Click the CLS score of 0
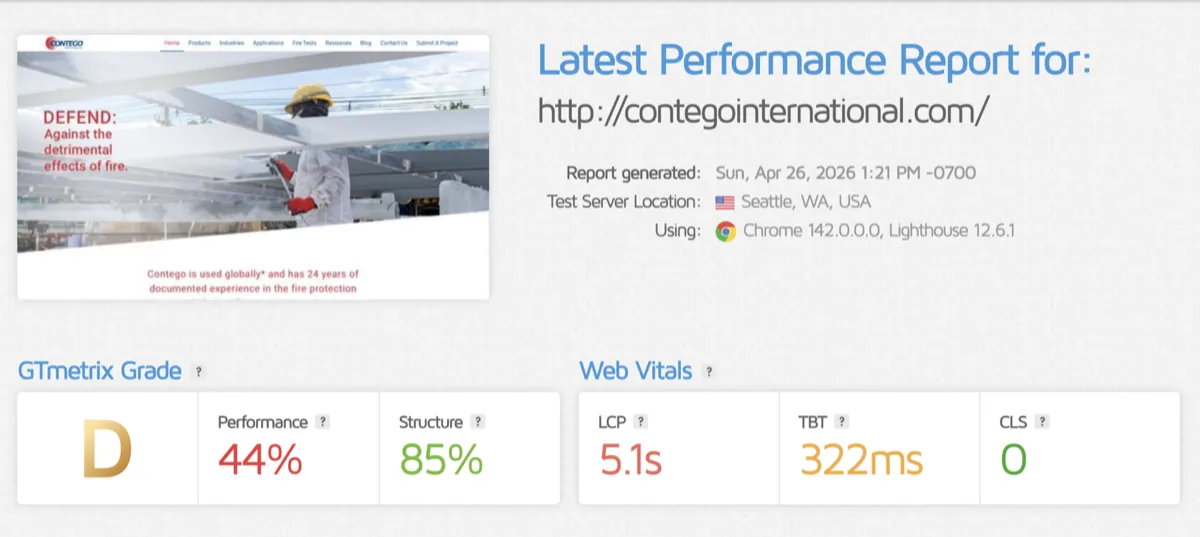1200x537 pixels. tap(1014, 459)
